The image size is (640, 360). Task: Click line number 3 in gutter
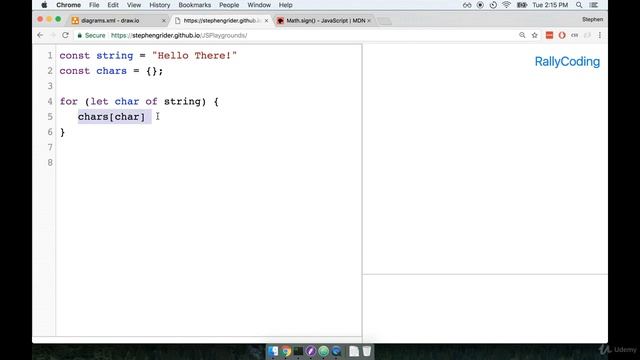(50, 86)
